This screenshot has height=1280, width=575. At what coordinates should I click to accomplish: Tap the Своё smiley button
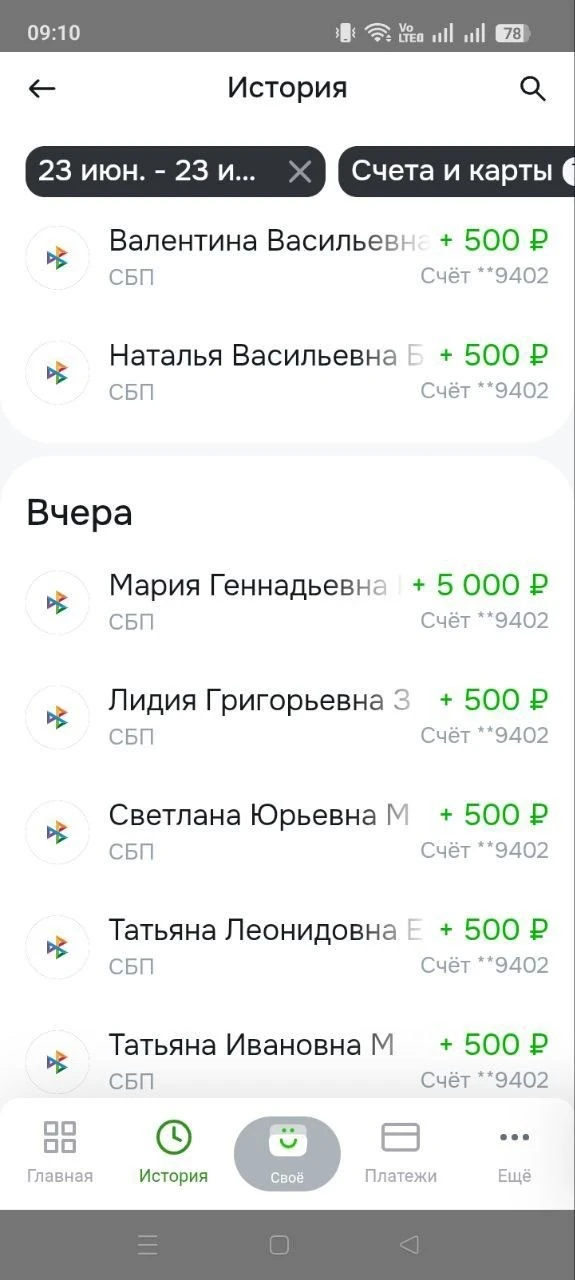(287, 1153)
